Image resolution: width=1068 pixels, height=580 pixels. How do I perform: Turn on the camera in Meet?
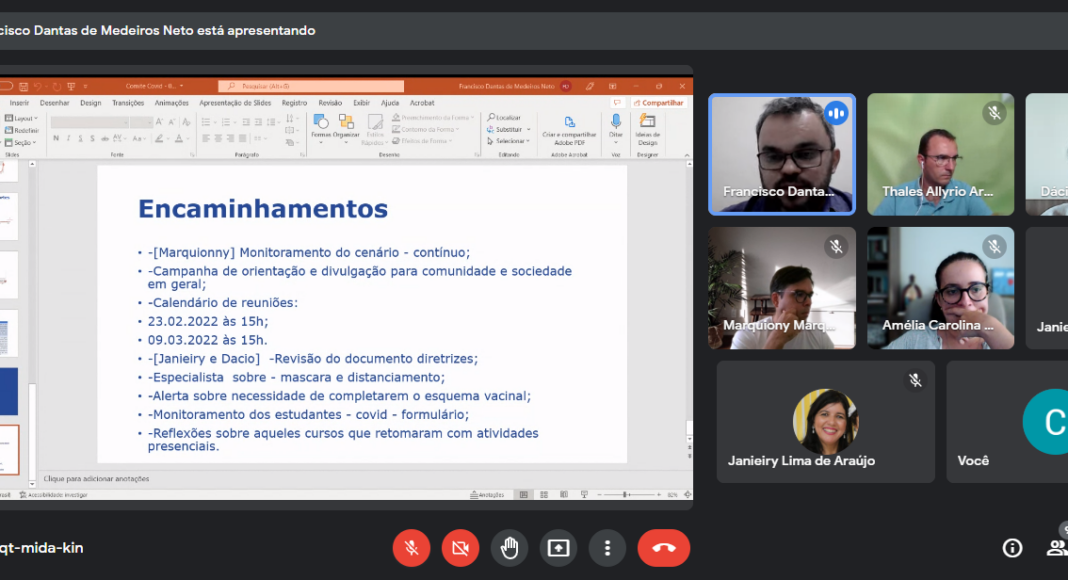(x=460, y=548)
